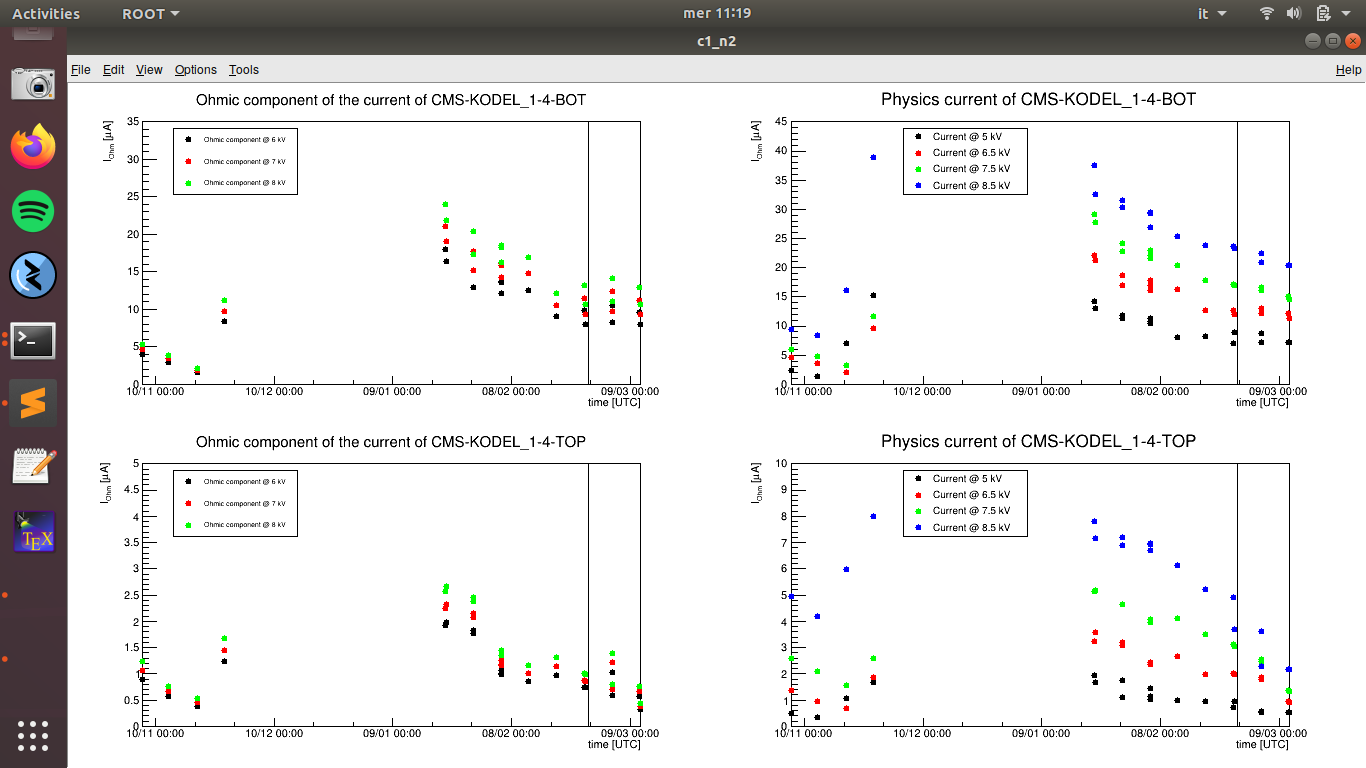Click the volume speaker icon
This screenshot has height=768, width=1366.
(x=1293, y=14)
